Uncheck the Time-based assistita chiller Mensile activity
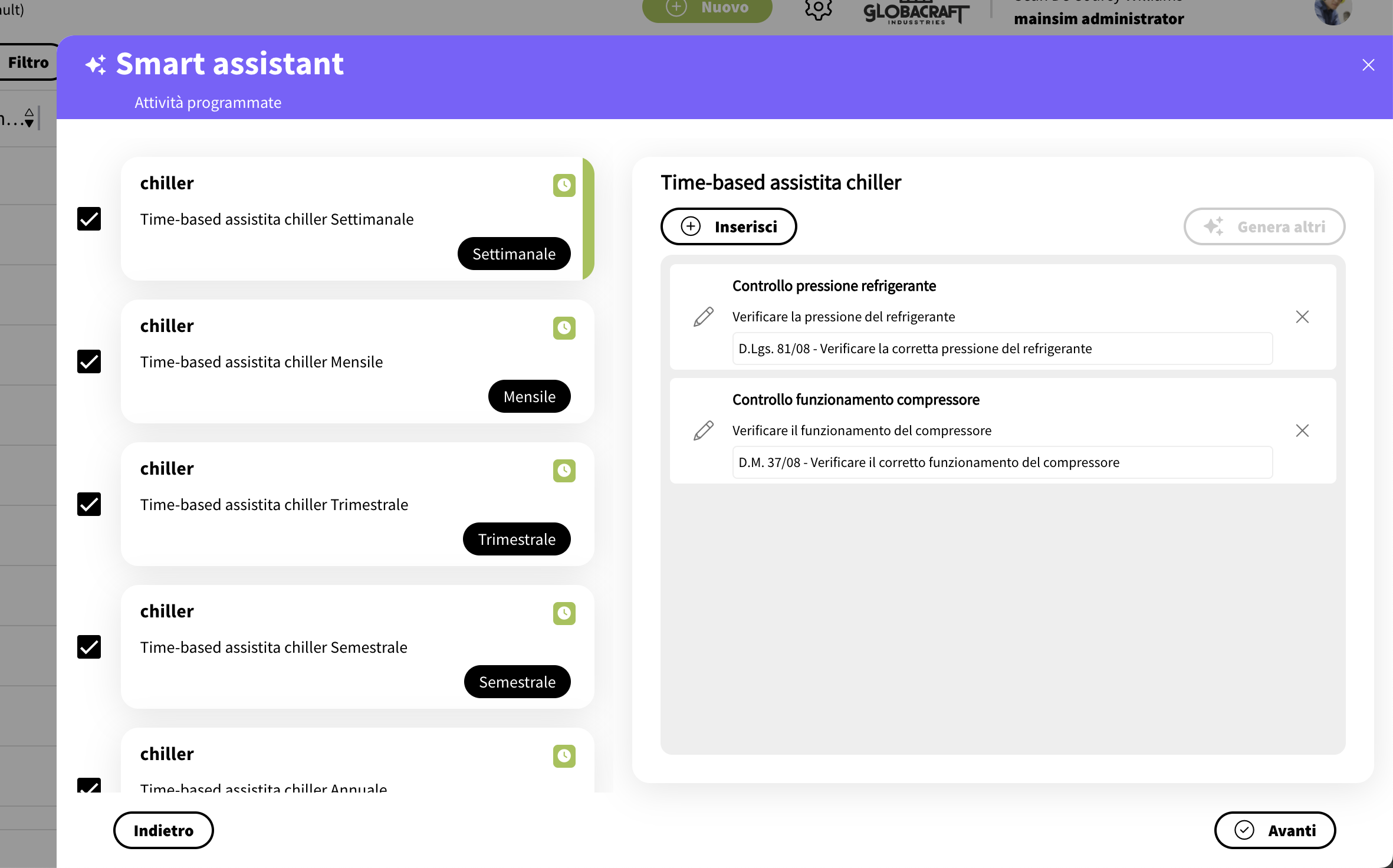The image size is (1393, 868). click(88, 361)
